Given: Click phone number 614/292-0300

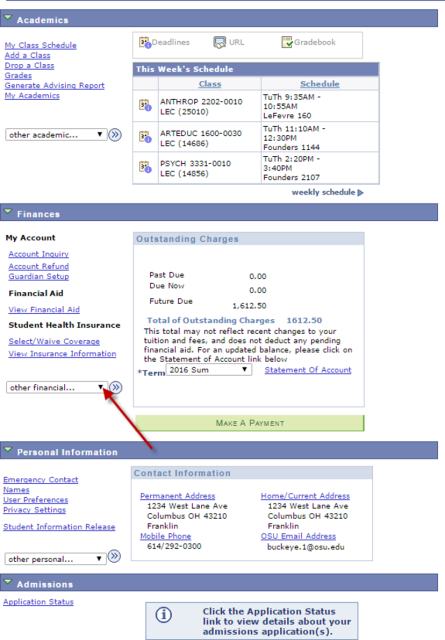Looking at the screenshot, I should point(174,546).
